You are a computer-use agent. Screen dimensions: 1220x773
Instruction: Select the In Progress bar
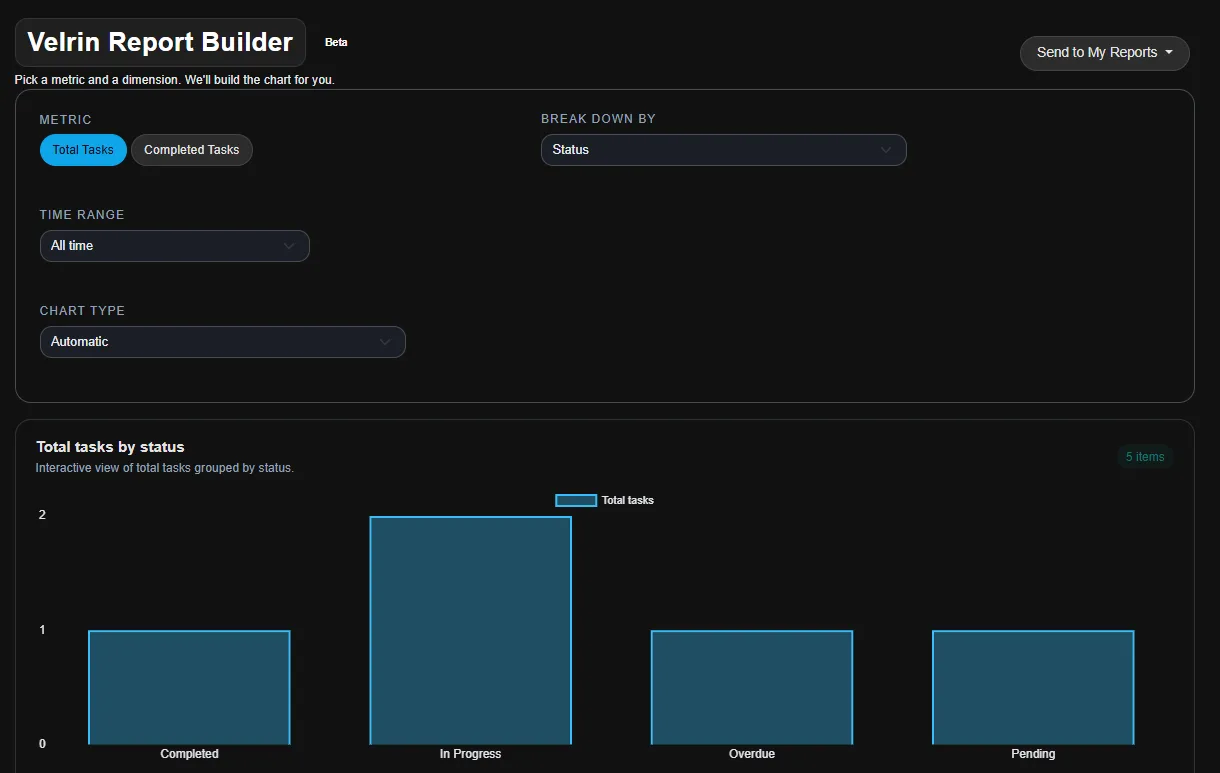coord(470,630)
